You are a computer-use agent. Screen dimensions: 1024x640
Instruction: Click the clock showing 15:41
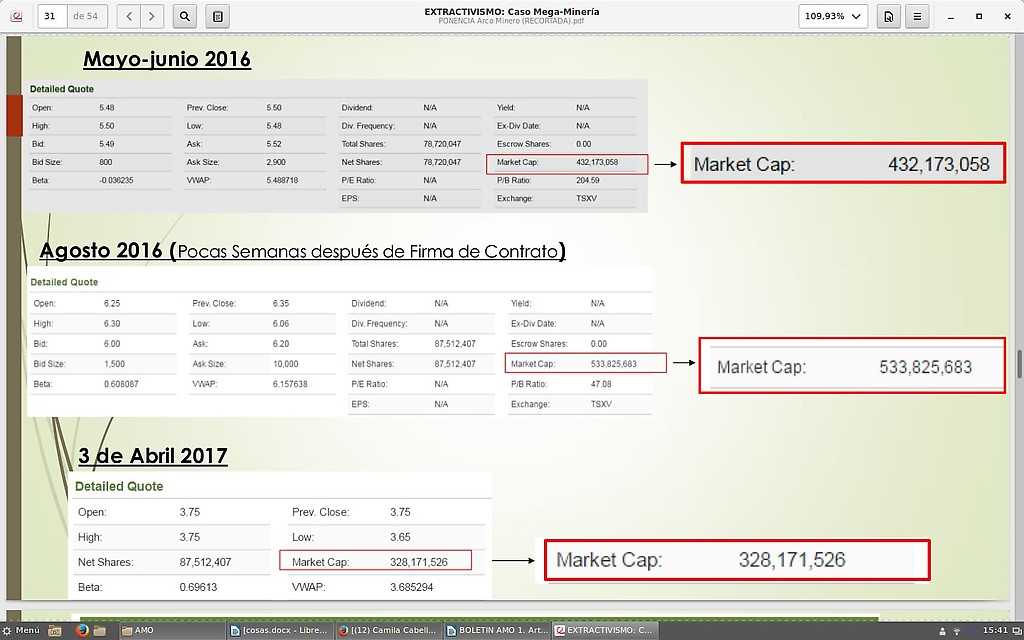click(x=995, y=631)
